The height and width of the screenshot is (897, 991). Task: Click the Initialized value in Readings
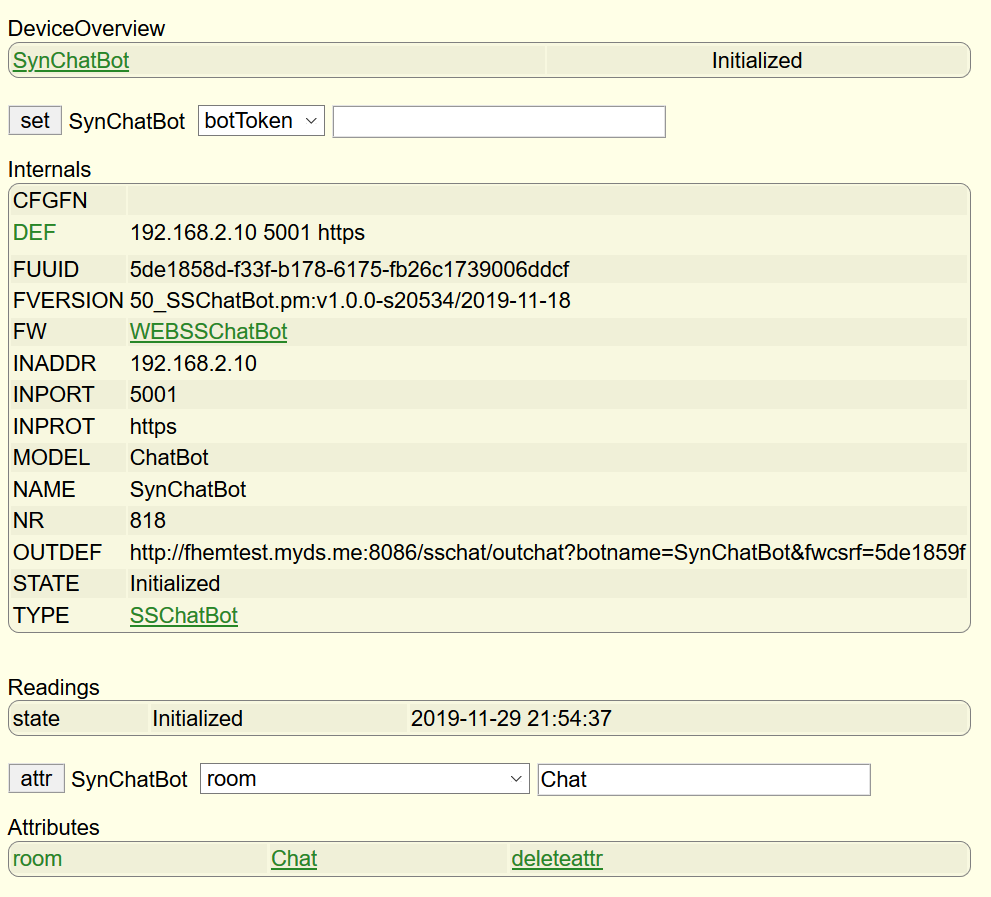tap(197, 719)
